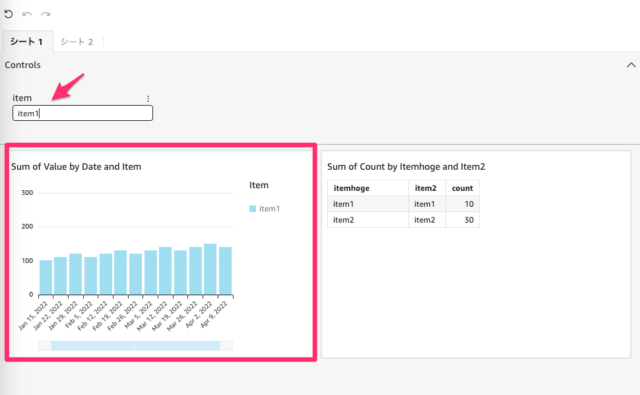Viewport: 640px width, 395px height.
Task: Switch to シート 2 tab
Action: [77, 42]
